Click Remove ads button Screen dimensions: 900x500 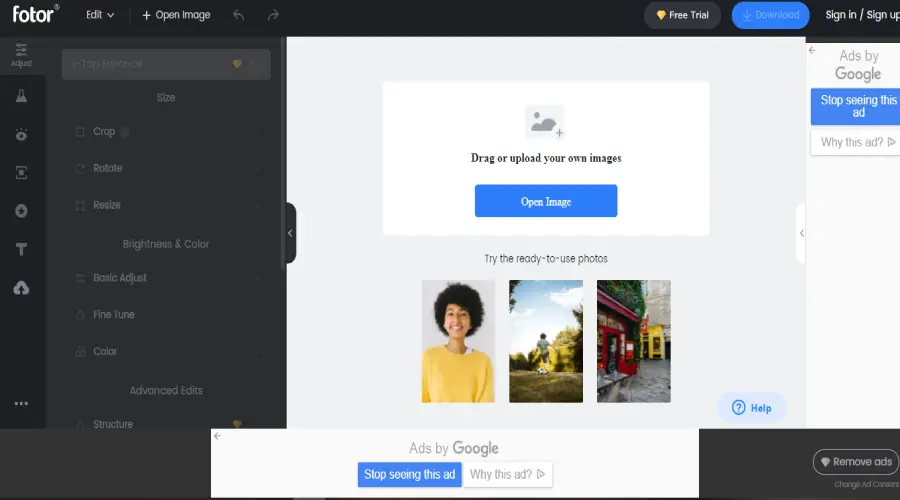pyautogui.click(x=856, y=462)
